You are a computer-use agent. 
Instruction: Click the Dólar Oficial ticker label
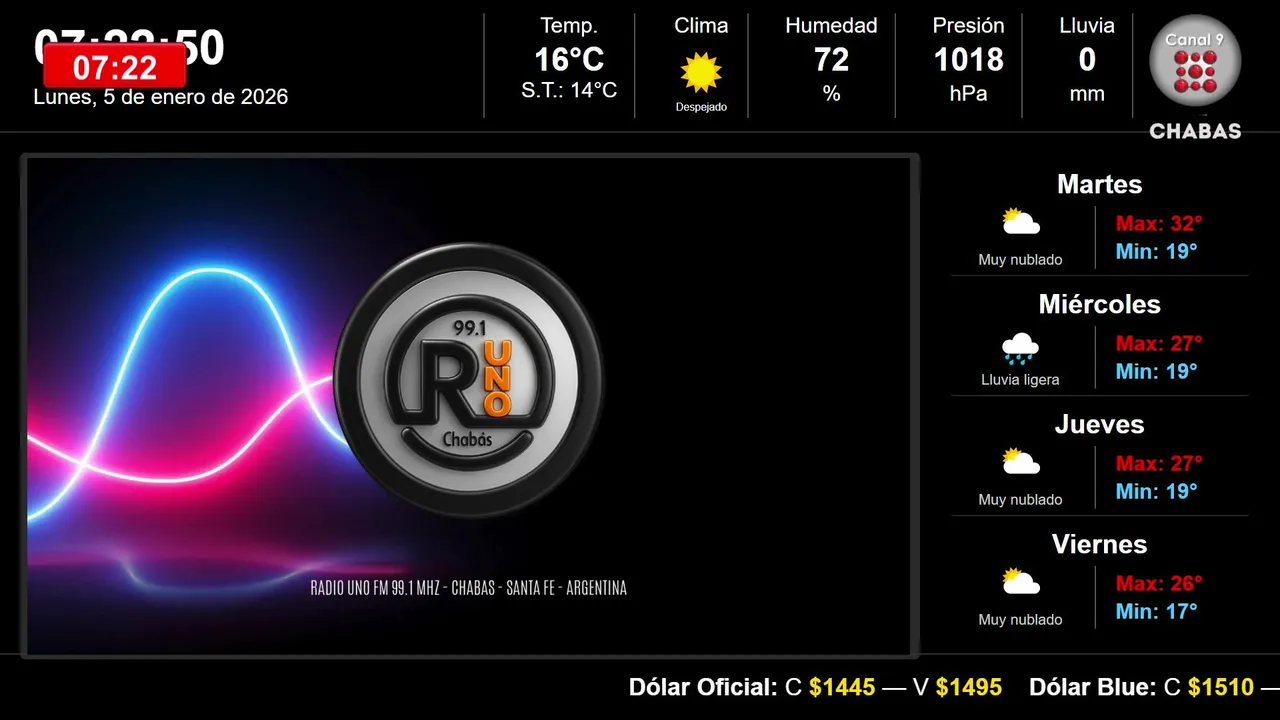click(x=703, y=688)
